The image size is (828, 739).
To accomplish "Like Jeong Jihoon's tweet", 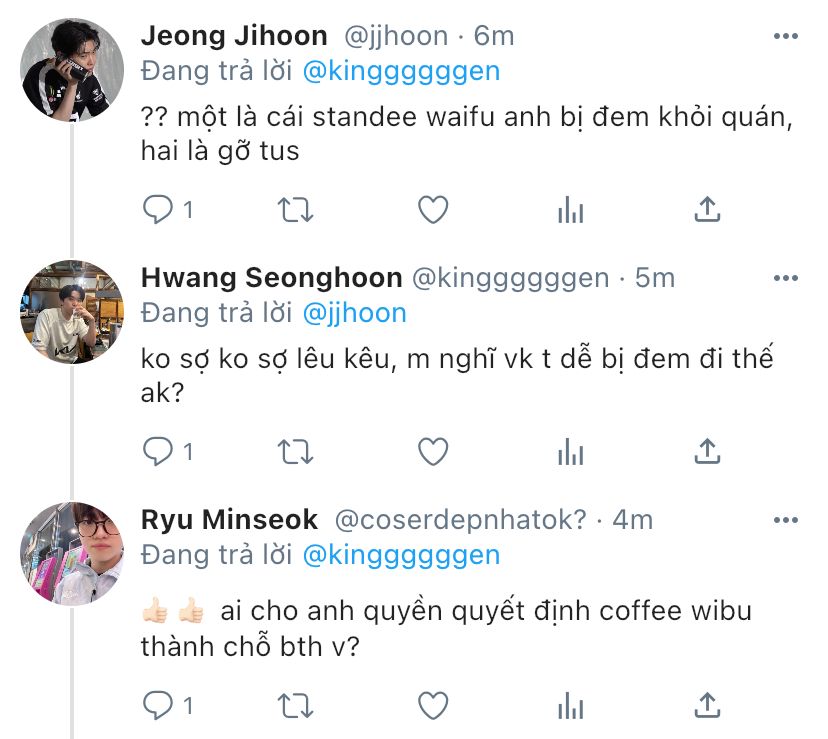I will (x=433, y=210).
